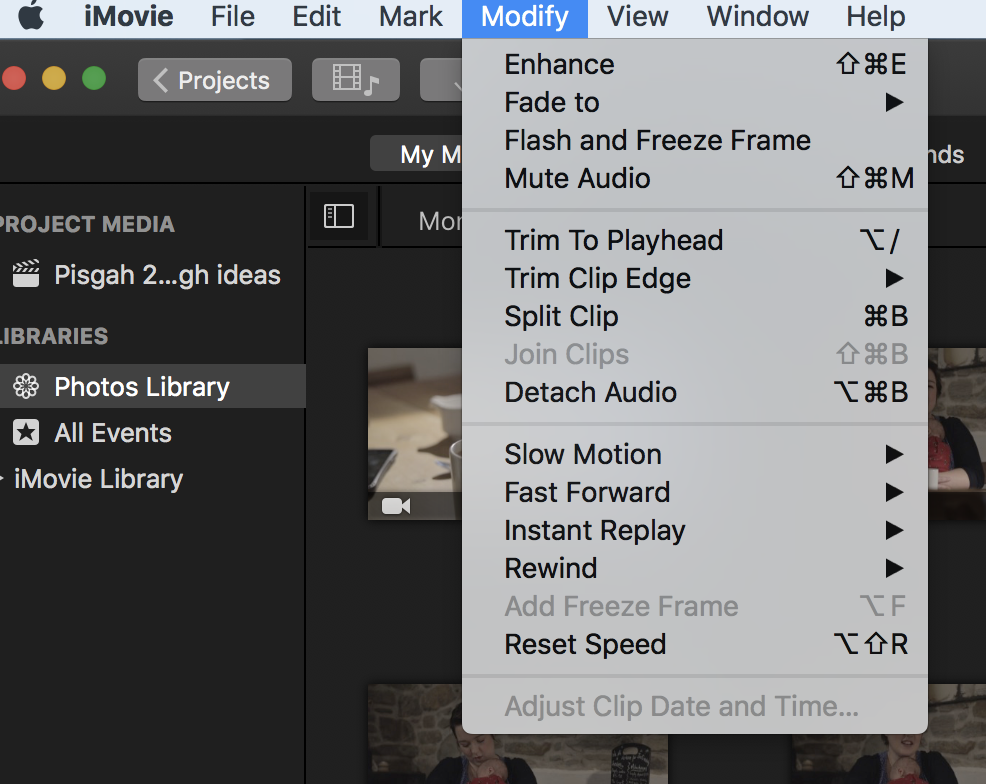This screenshot has height=784, width=986.
Task: Open the View menu in menu bar
Action: coord(637,16)
